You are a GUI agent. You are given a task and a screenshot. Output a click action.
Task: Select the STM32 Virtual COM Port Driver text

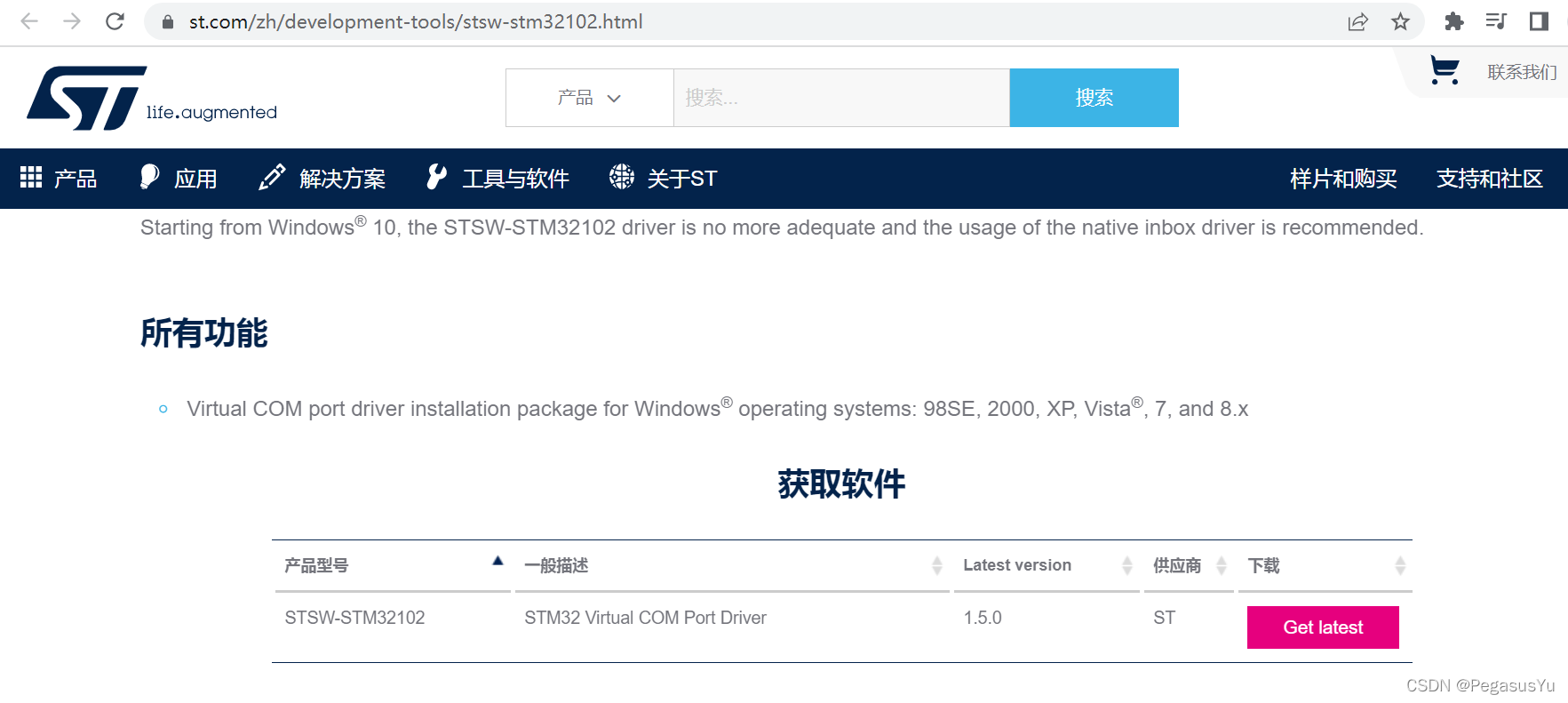coord(645,618)
